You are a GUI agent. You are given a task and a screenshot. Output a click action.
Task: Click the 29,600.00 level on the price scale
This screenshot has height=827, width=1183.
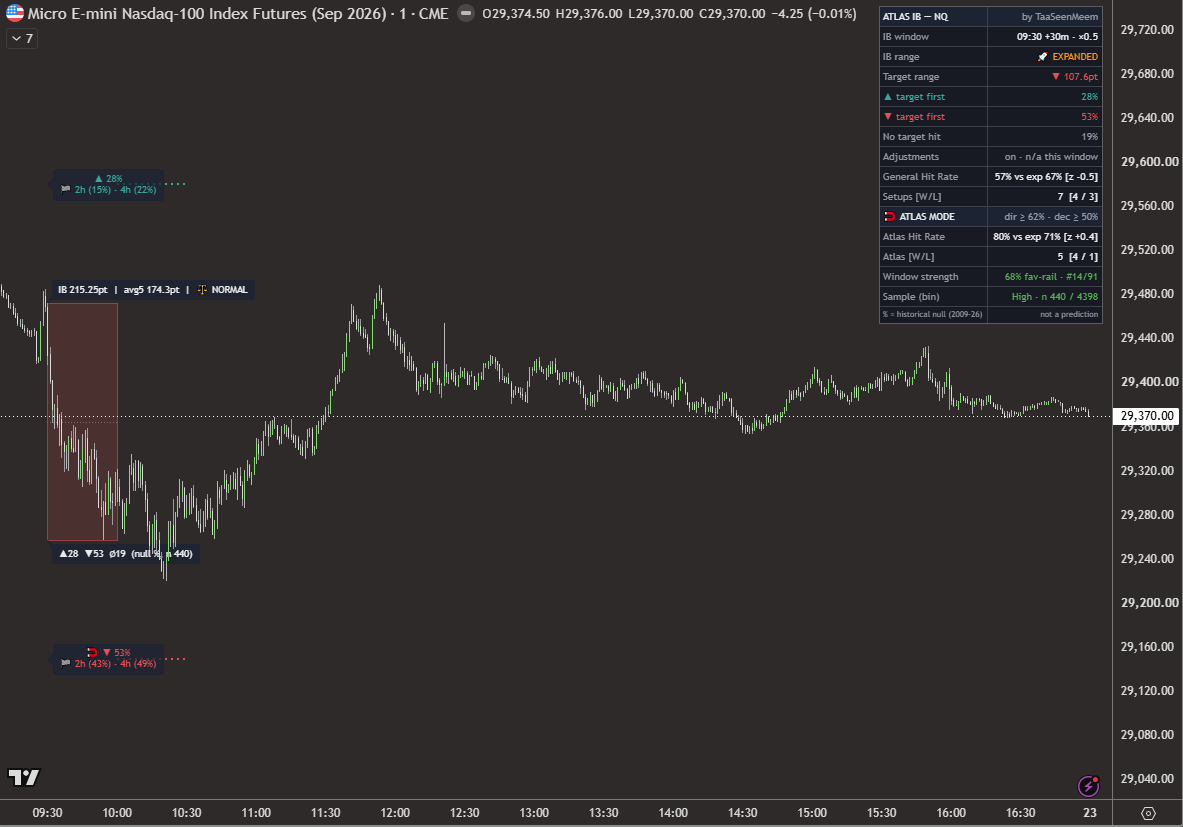(1148, 161)
